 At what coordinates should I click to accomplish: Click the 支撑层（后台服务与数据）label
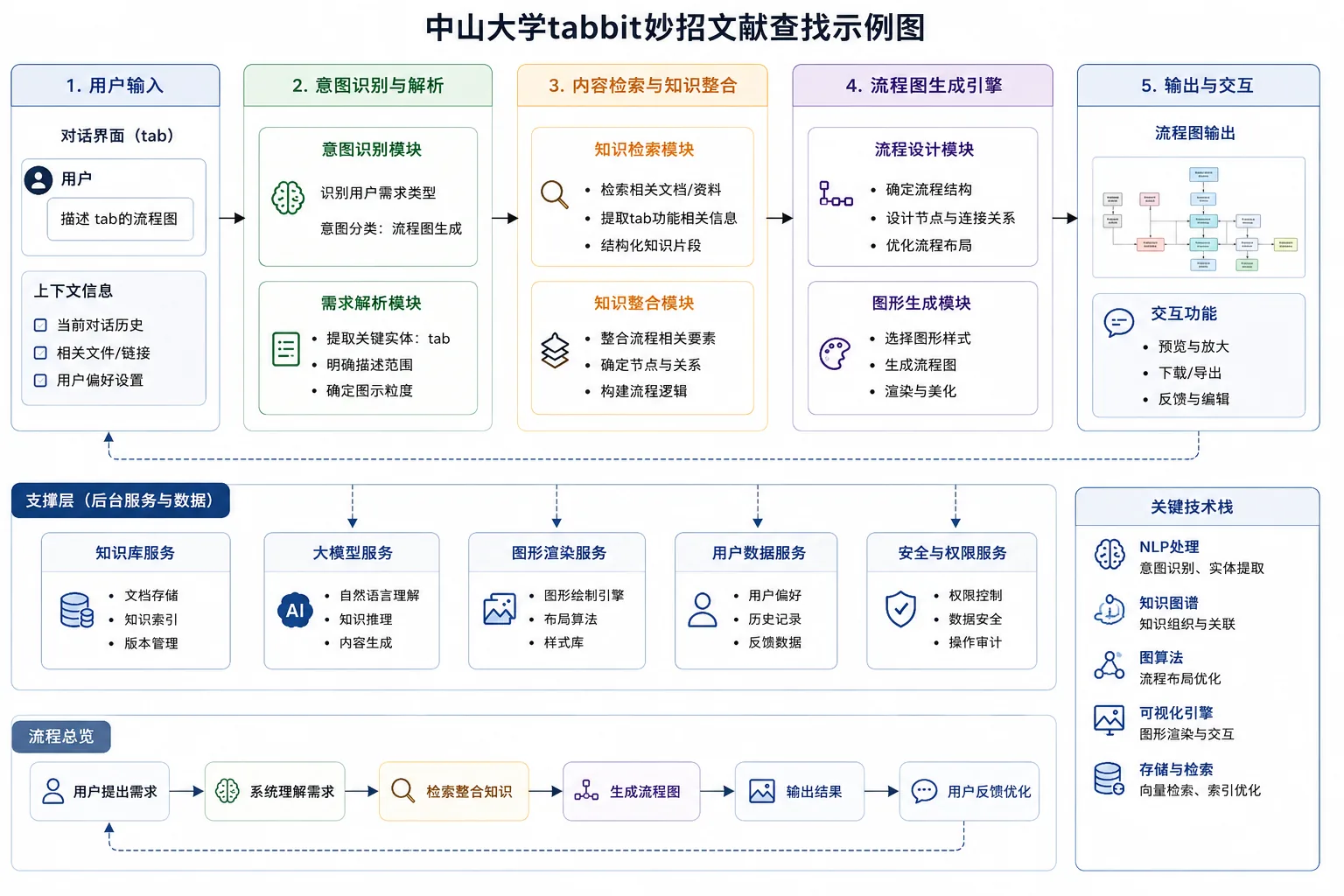point(121,500)
